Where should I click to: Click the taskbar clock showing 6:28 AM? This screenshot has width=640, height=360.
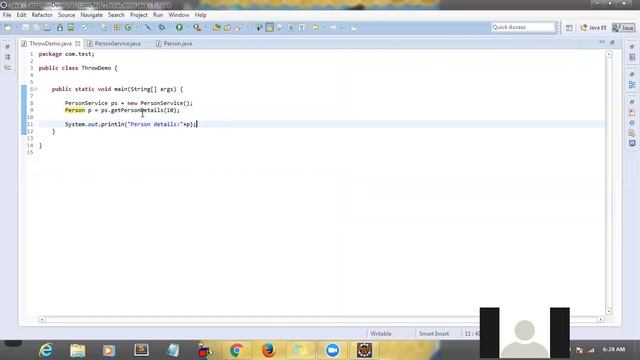[613, 349]
